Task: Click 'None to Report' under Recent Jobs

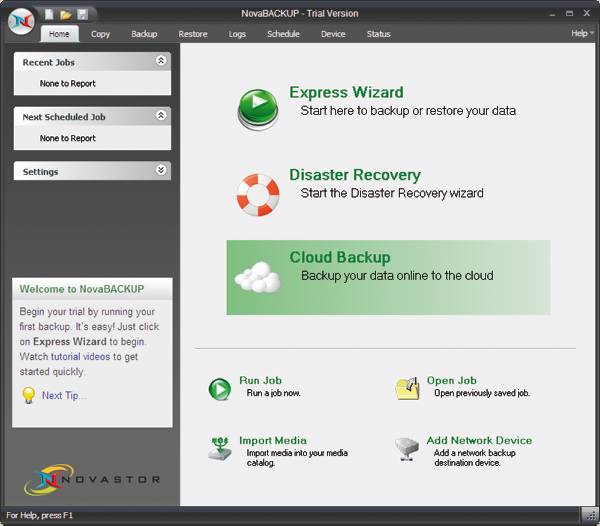Action: (68, 83)
